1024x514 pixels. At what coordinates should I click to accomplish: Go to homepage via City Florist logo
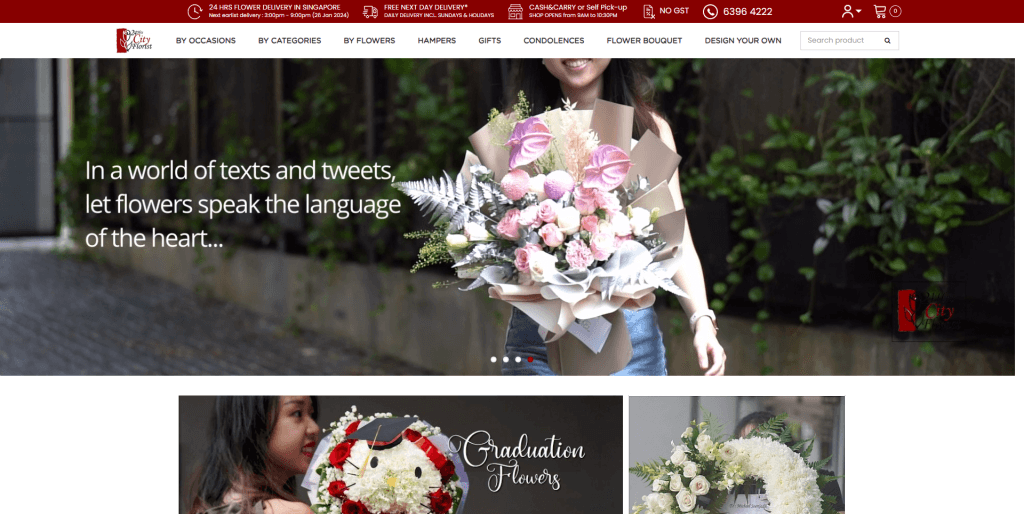[135, 40]
